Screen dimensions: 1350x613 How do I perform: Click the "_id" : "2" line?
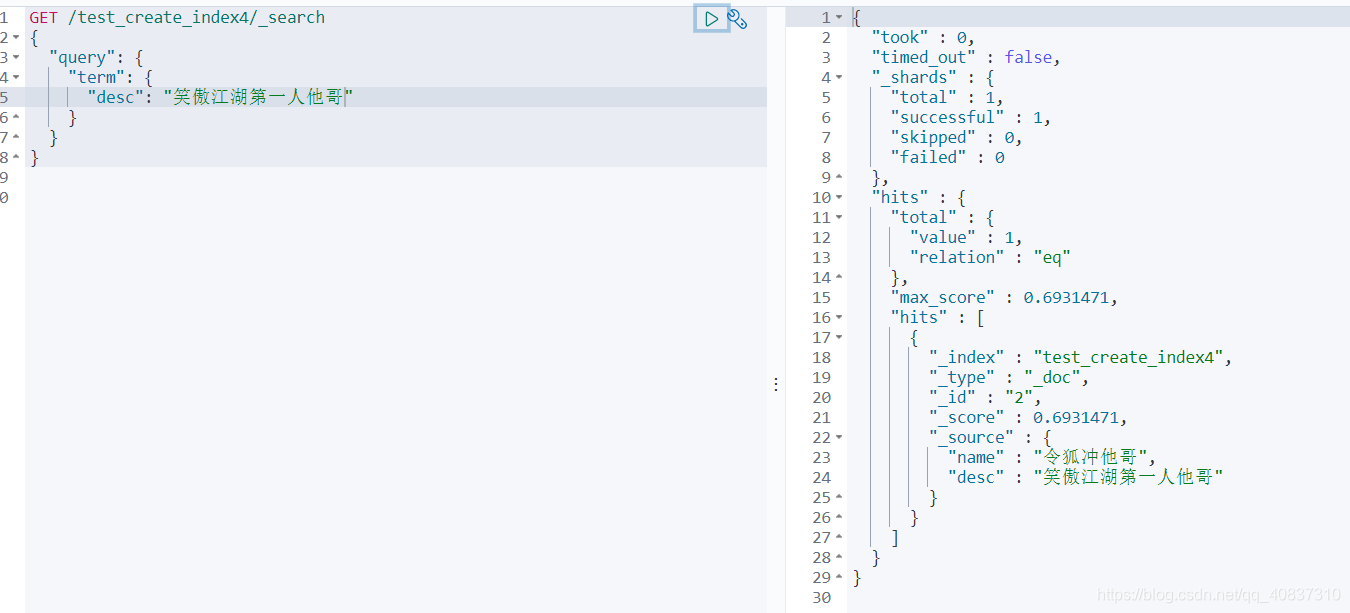click(x=984, y=397)
